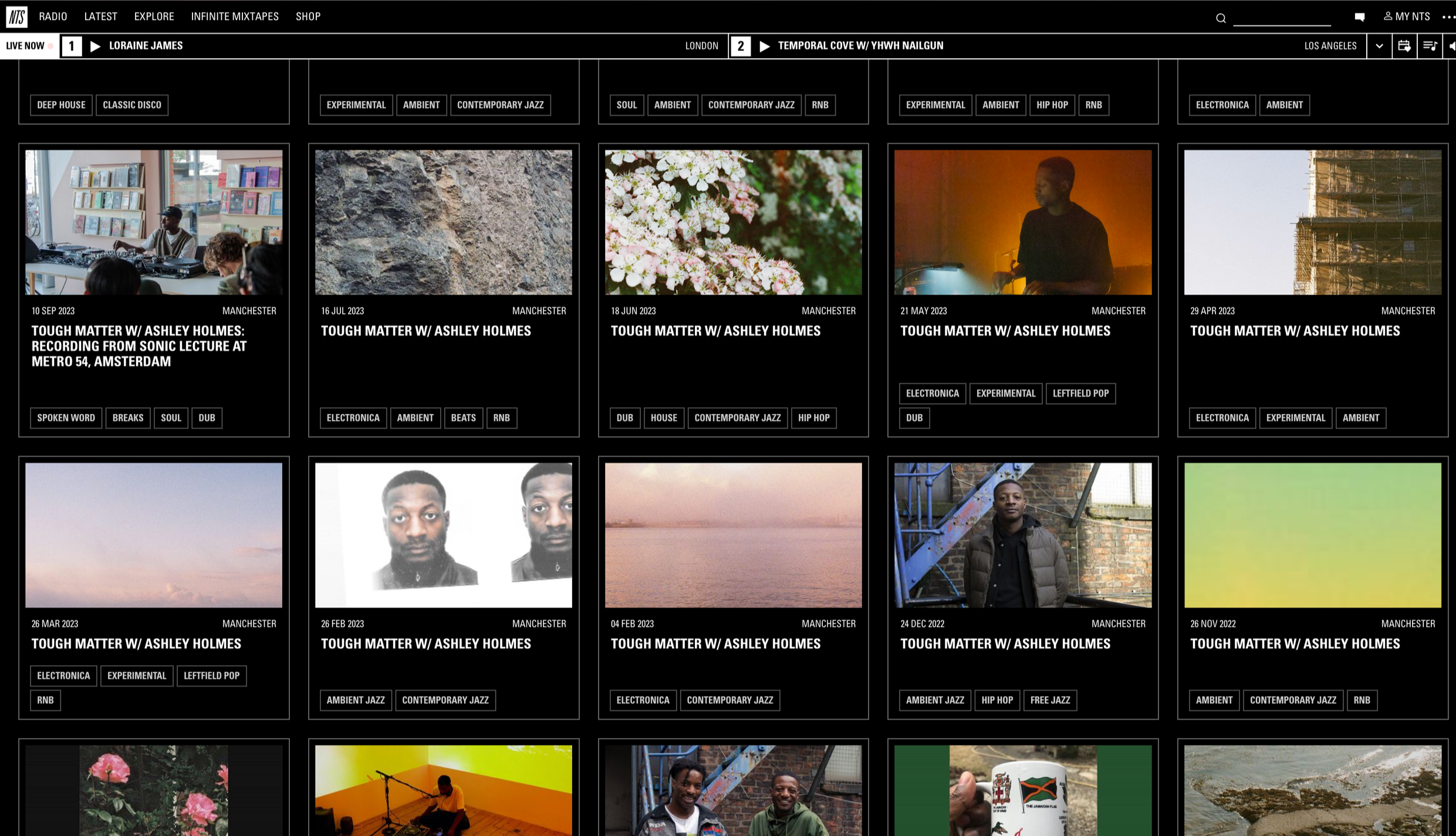
Task: Expand the live player chevron dropdown
Action: click(1379, 46)
